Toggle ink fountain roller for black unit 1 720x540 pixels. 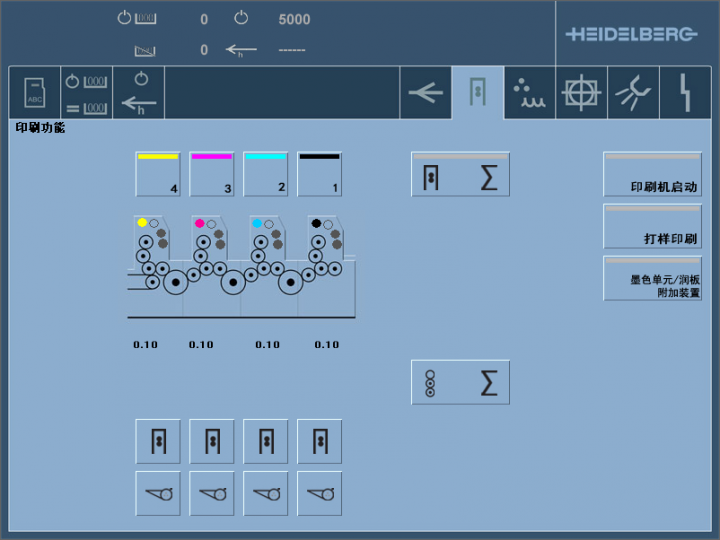pyautogui.click(x=320, y=494)
